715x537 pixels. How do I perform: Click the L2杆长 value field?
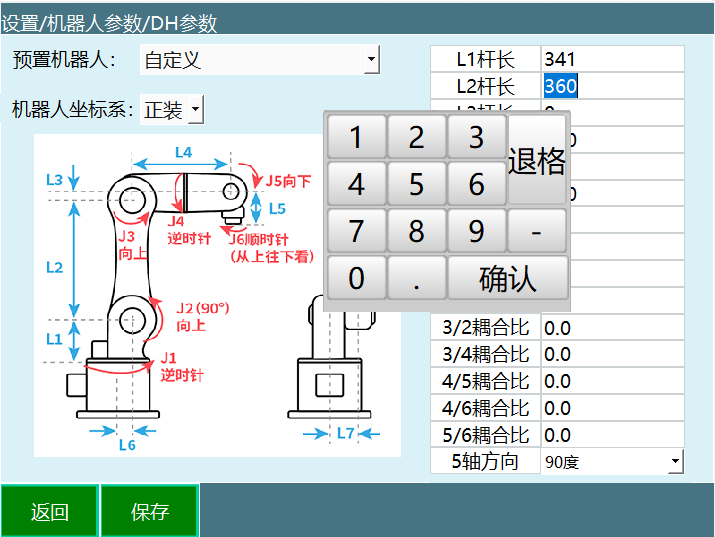(611, 87)
